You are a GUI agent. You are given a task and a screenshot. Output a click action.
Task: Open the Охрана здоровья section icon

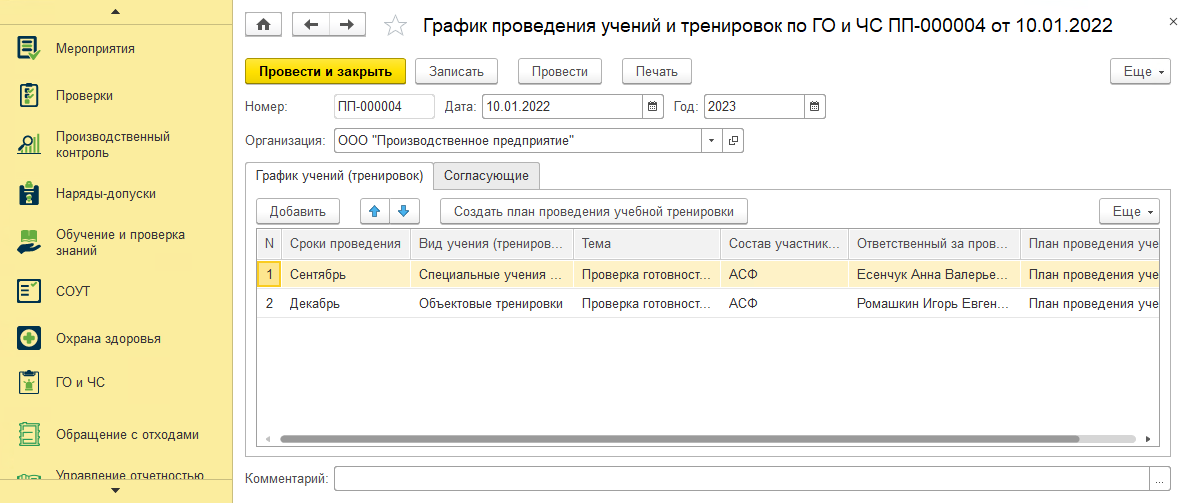(29, 339)
